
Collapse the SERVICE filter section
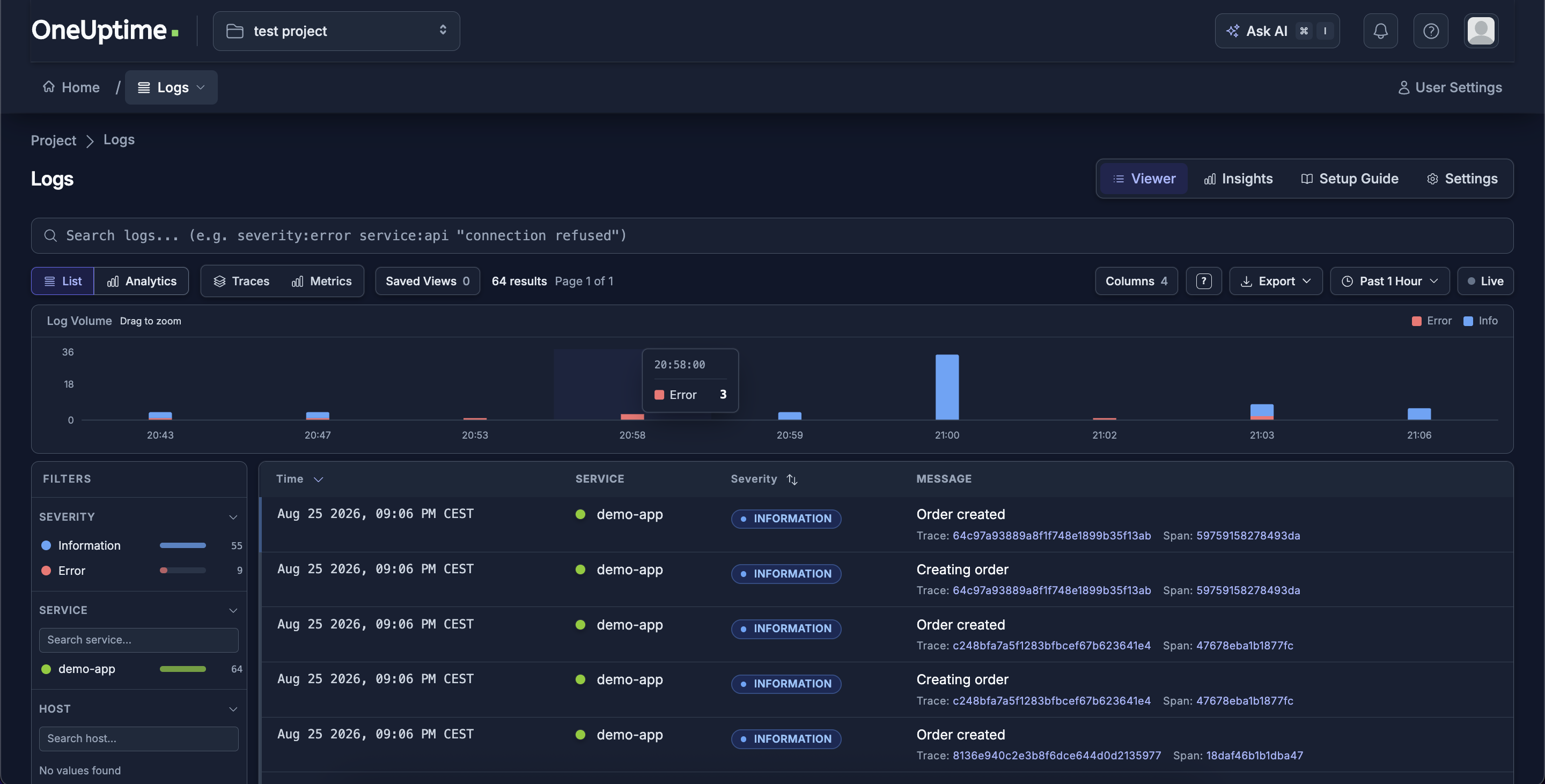[x=233, y=610]
